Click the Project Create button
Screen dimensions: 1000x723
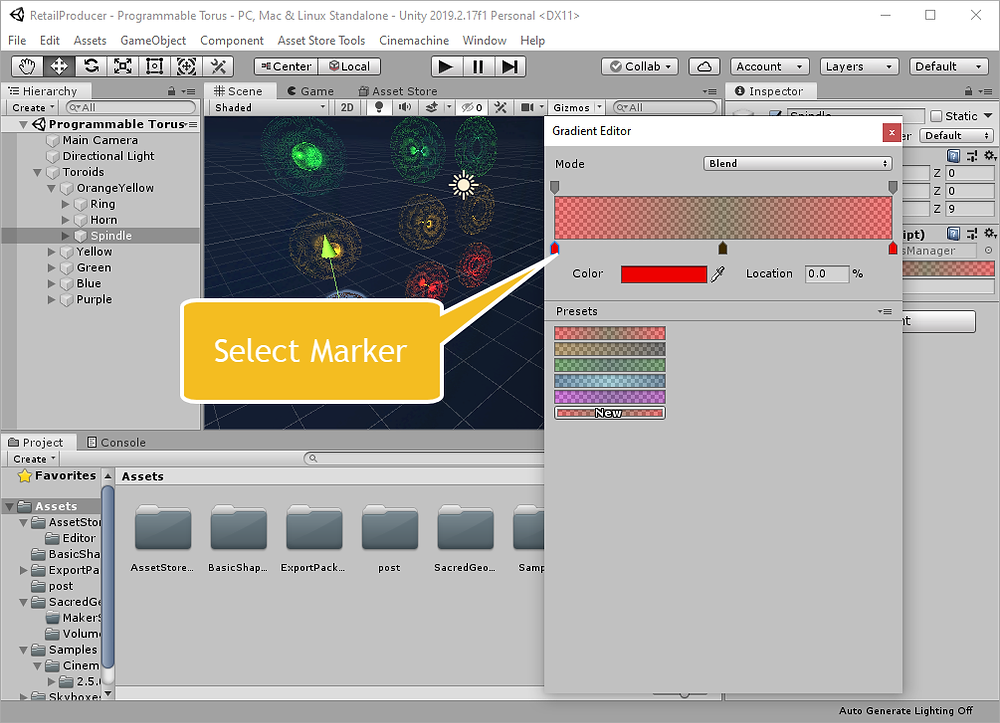click(34, 458)
